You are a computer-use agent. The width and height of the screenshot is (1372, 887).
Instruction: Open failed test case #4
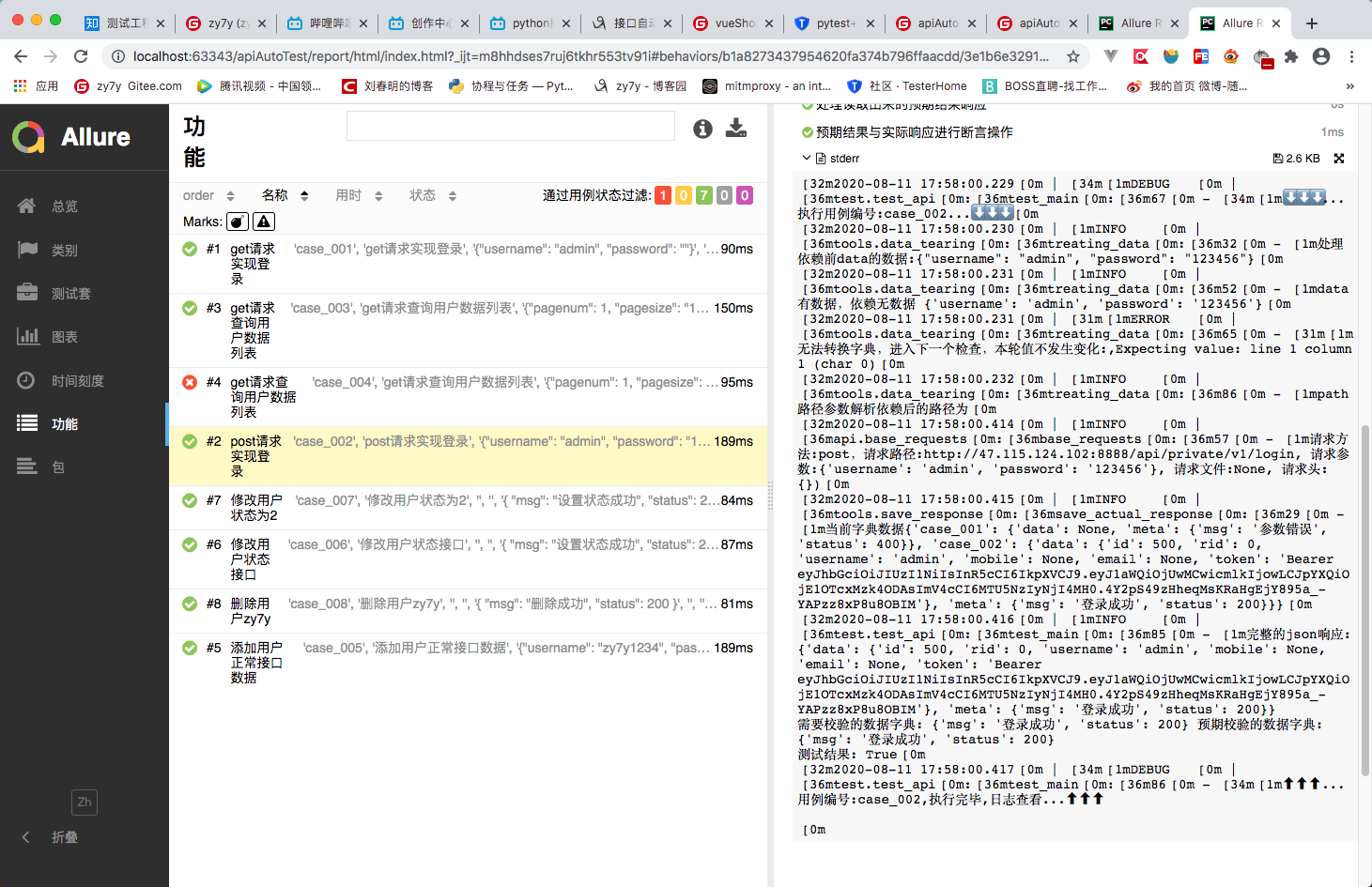pyautogui.click(x=468, y=397)
